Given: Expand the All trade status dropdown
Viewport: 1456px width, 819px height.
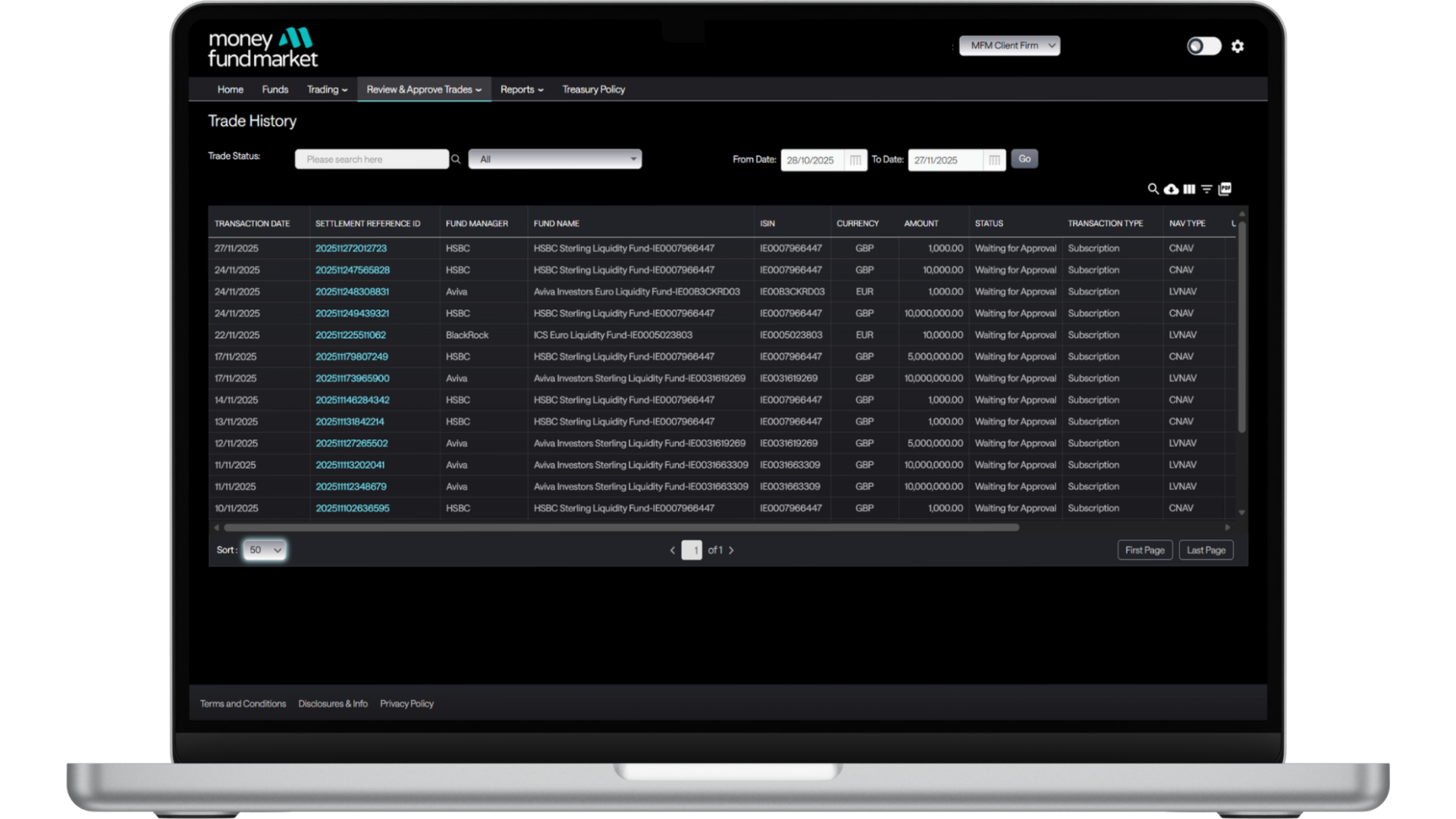Looking at the screenshot, I should 554,159.
